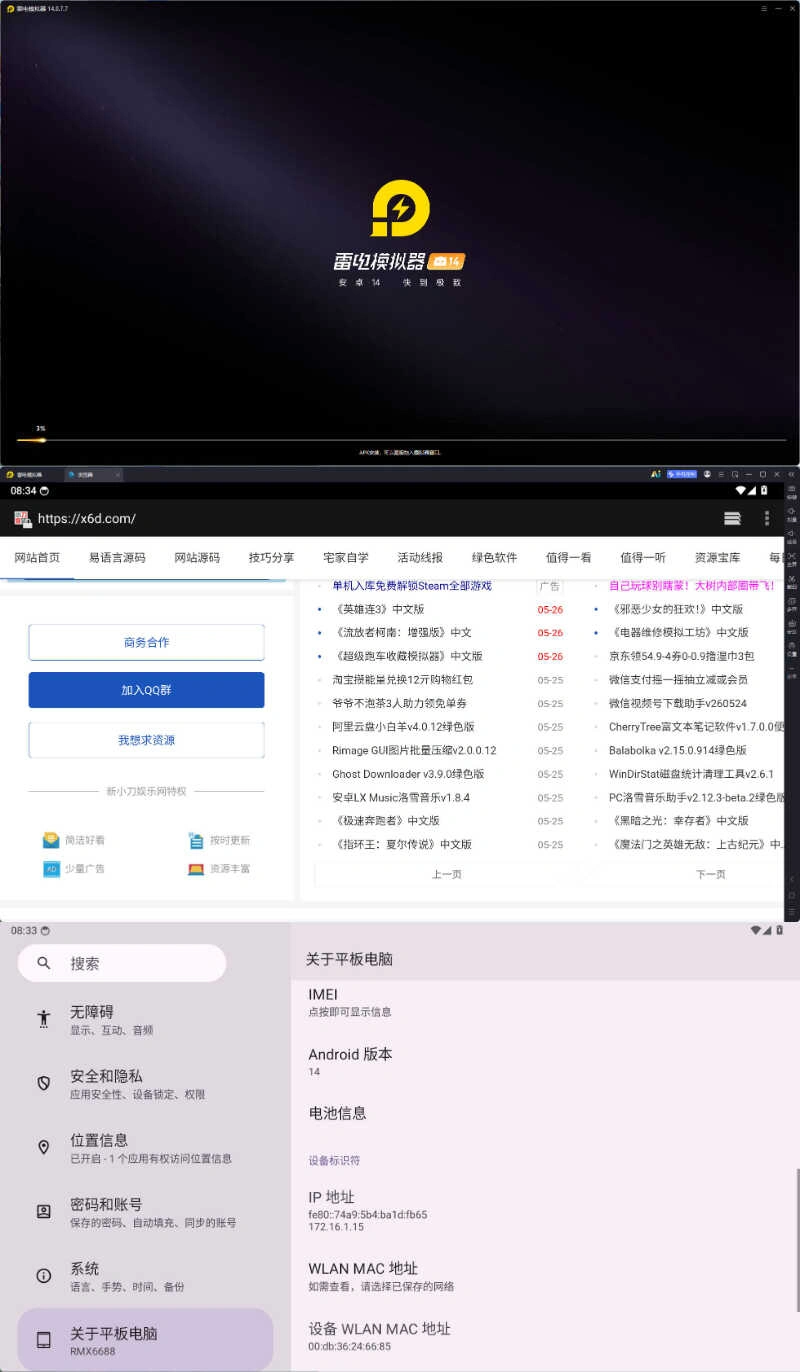Open the 值得一看 navigation tab
The image size is (800, 1372).
point(569,558)
